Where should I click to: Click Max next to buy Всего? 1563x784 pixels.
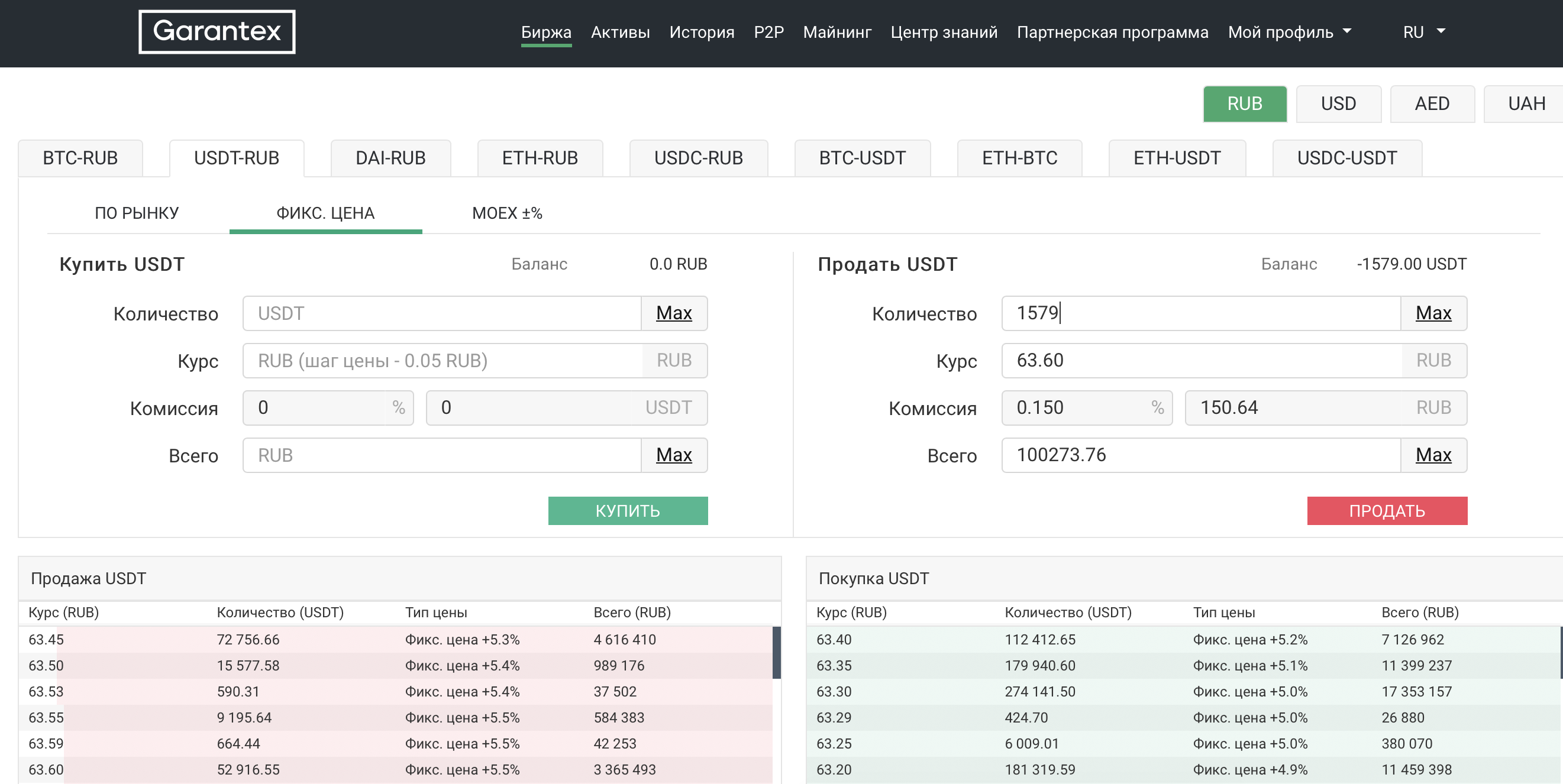(x=674, y=455)
